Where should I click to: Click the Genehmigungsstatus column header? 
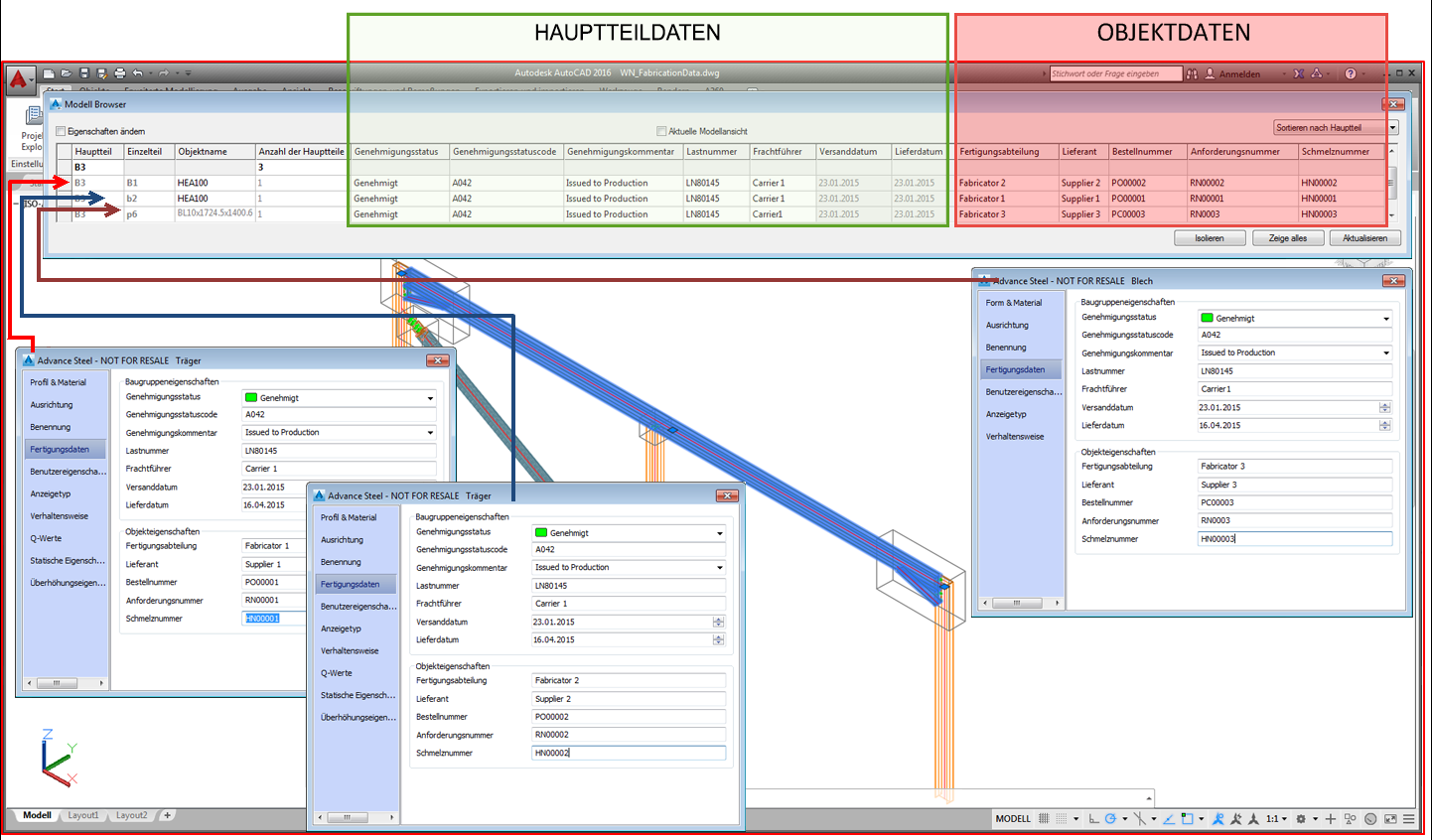pyautogui.click(x=399, y=152)
